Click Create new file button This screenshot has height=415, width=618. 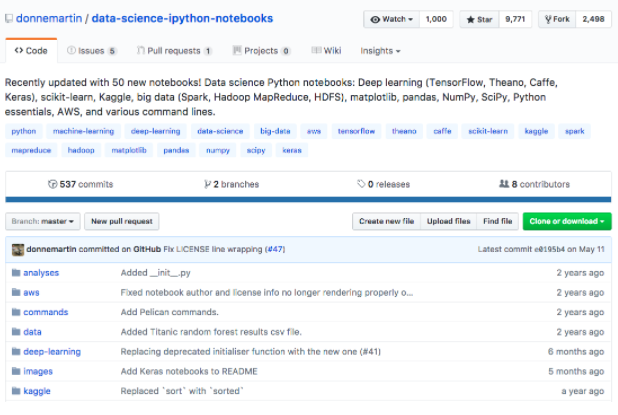(x=386, y=221)
